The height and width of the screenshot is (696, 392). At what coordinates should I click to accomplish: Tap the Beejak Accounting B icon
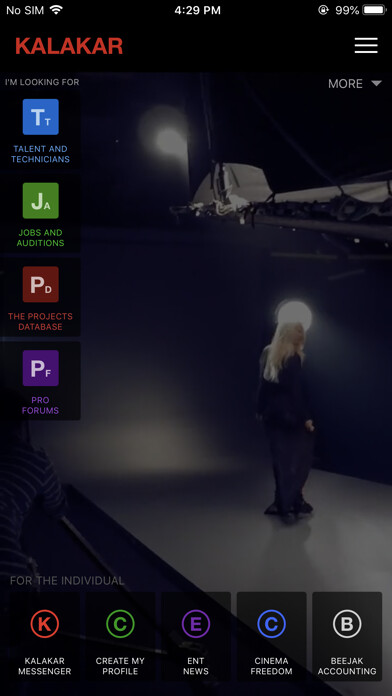[347, 624]
